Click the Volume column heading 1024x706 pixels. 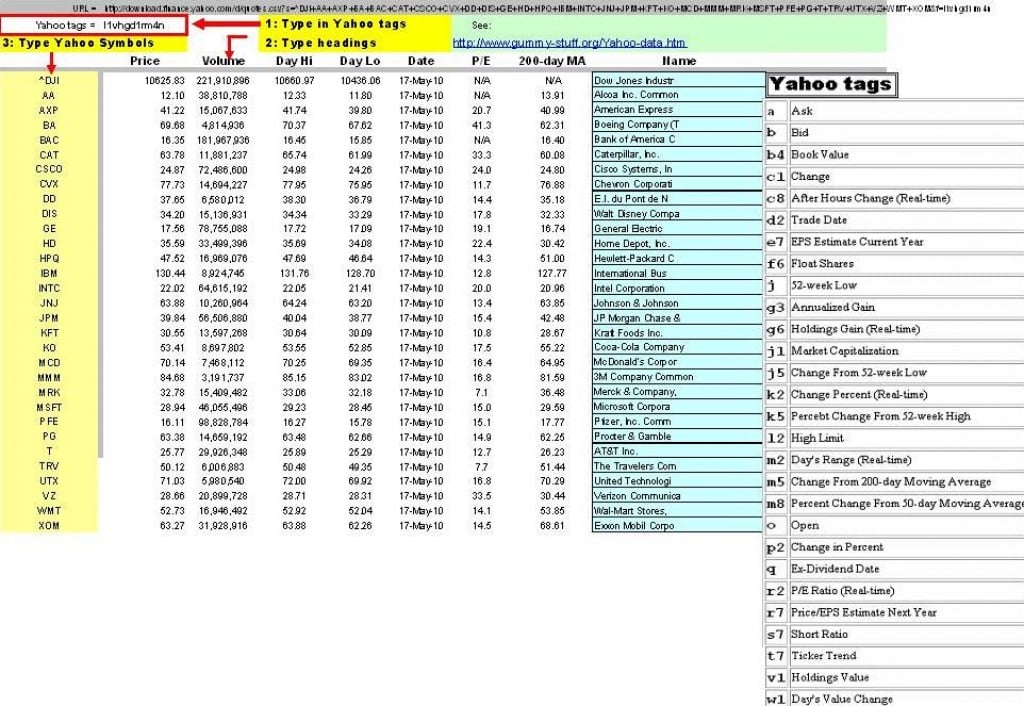tap(223, 61)
